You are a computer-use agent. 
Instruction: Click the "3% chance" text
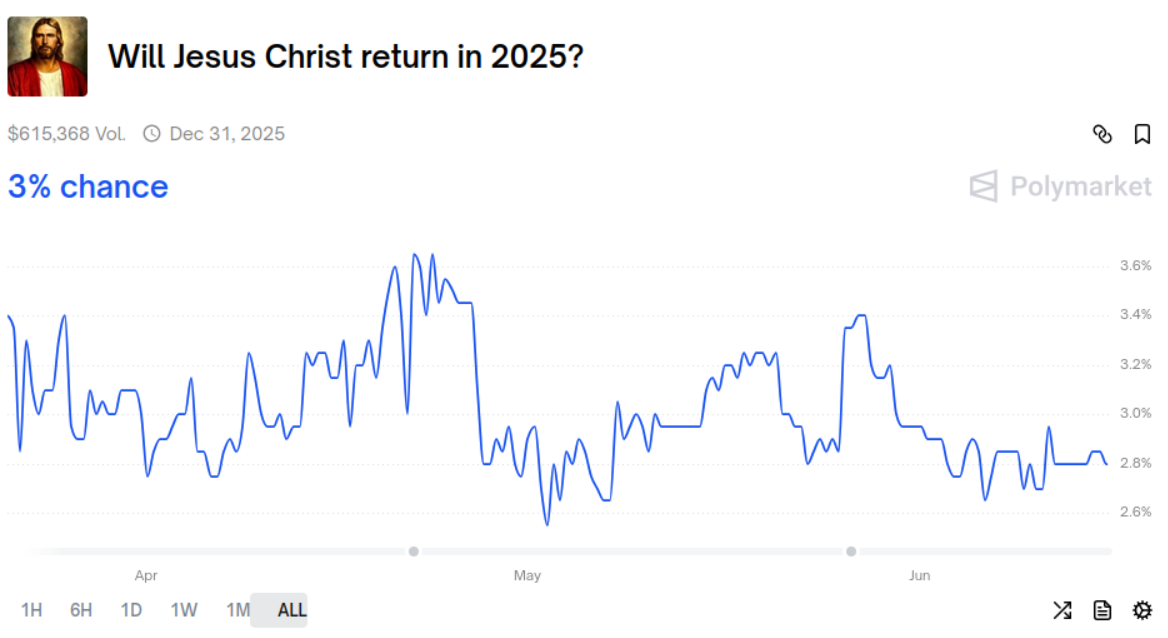(88, 187)
